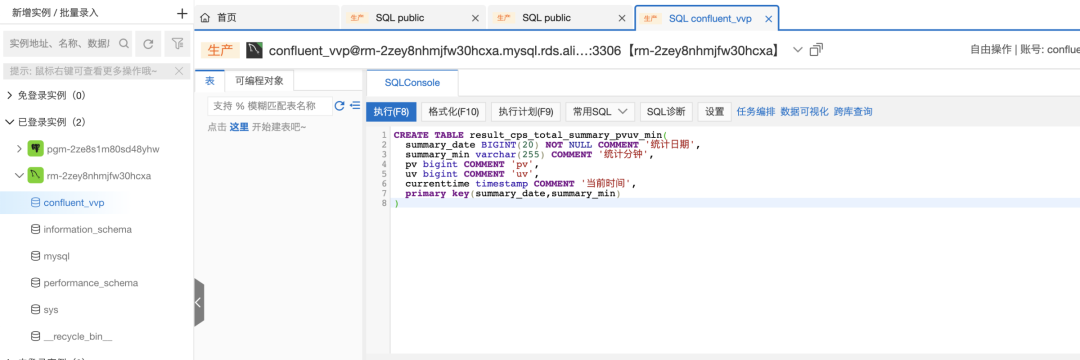
Task: Click the MySQL instance icon in header
Action: pos(255,50)
